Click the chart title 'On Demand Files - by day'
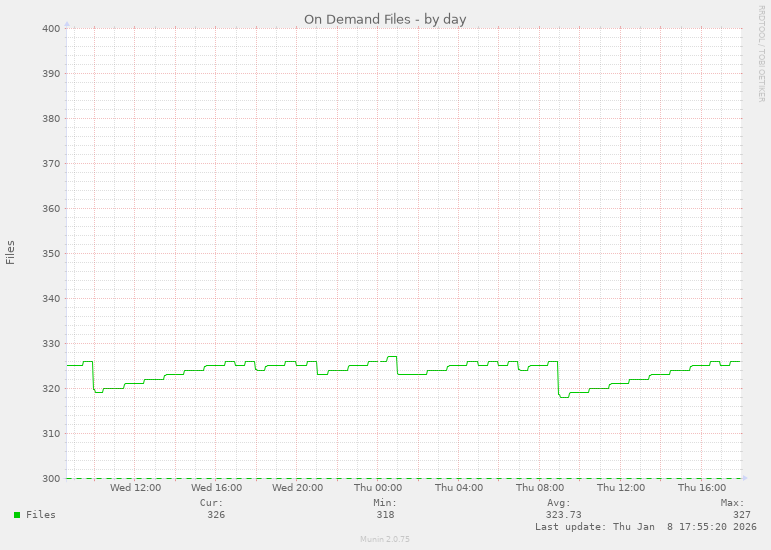Screen dimensions: 771x550 pyautogui.click(x=385, y=19)
